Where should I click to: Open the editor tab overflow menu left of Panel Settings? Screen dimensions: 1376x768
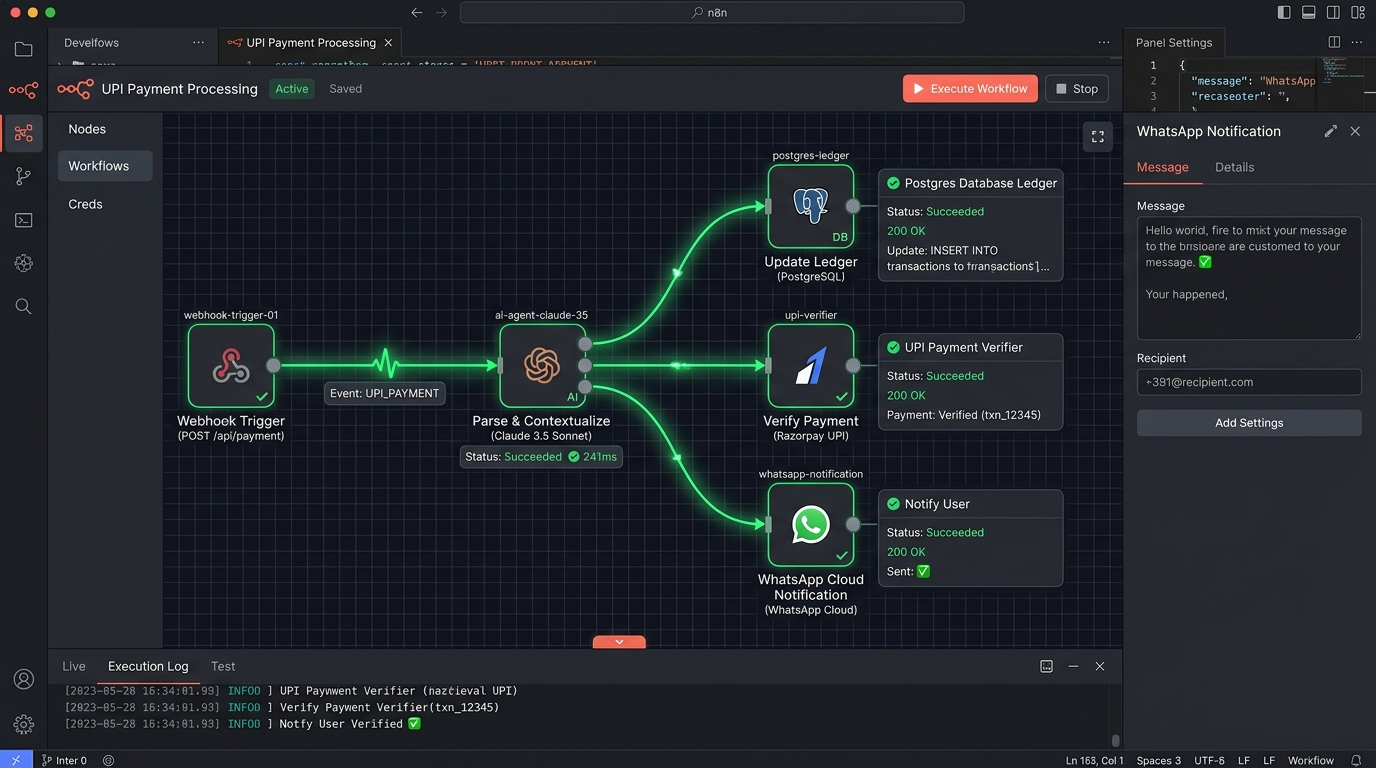[x=1104, y=43]
